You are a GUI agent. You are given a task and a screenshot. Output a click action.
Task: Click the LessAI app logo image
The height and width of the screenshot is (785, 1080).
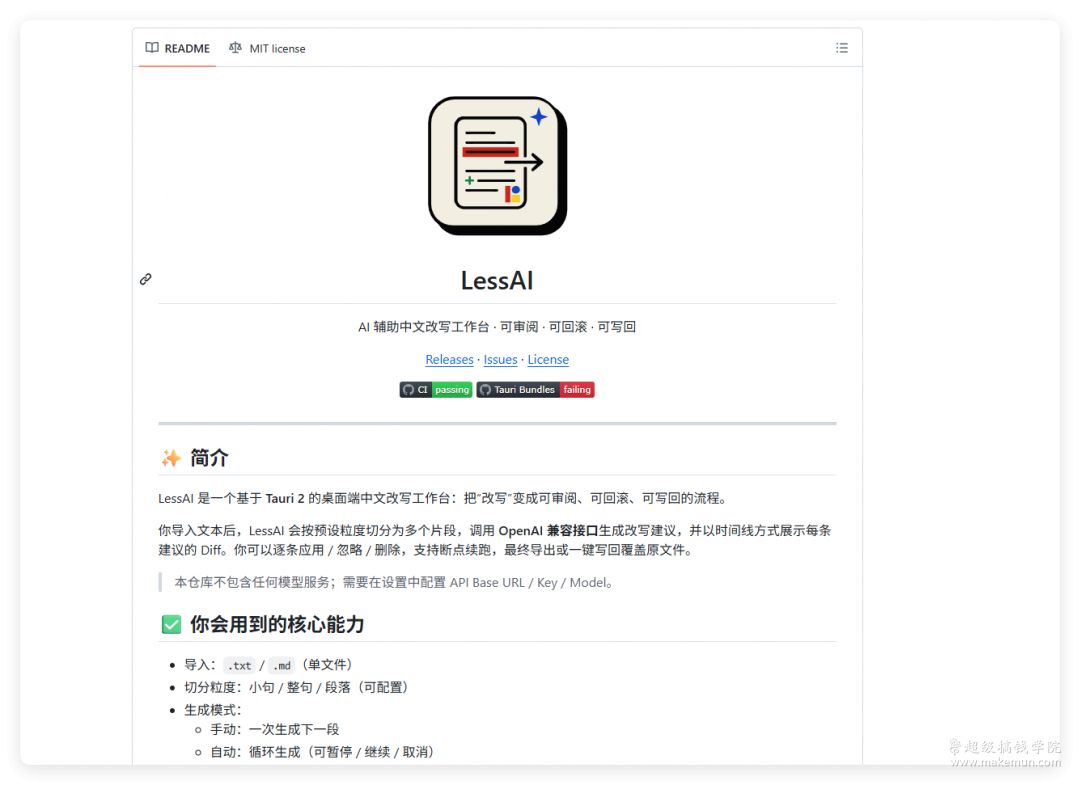[x=497, y=166]
